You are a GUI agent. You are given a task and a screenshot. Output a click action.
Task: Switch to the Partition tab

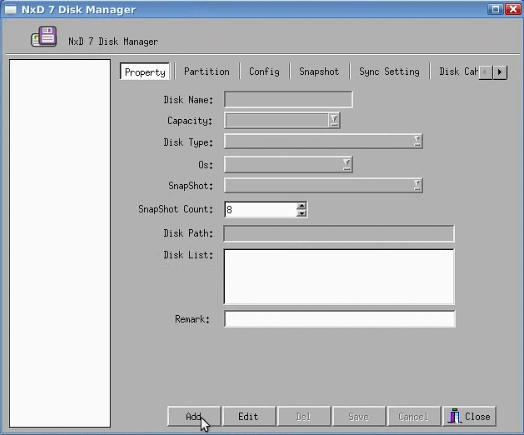(207, 72)
